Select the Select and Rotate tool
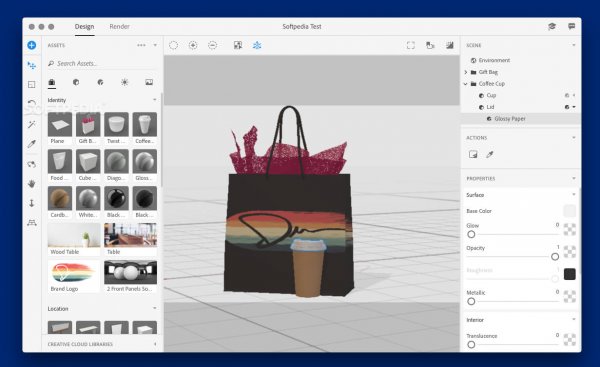Image resolution: width=600 pixels, height=367 pixels. coord(32,103)
